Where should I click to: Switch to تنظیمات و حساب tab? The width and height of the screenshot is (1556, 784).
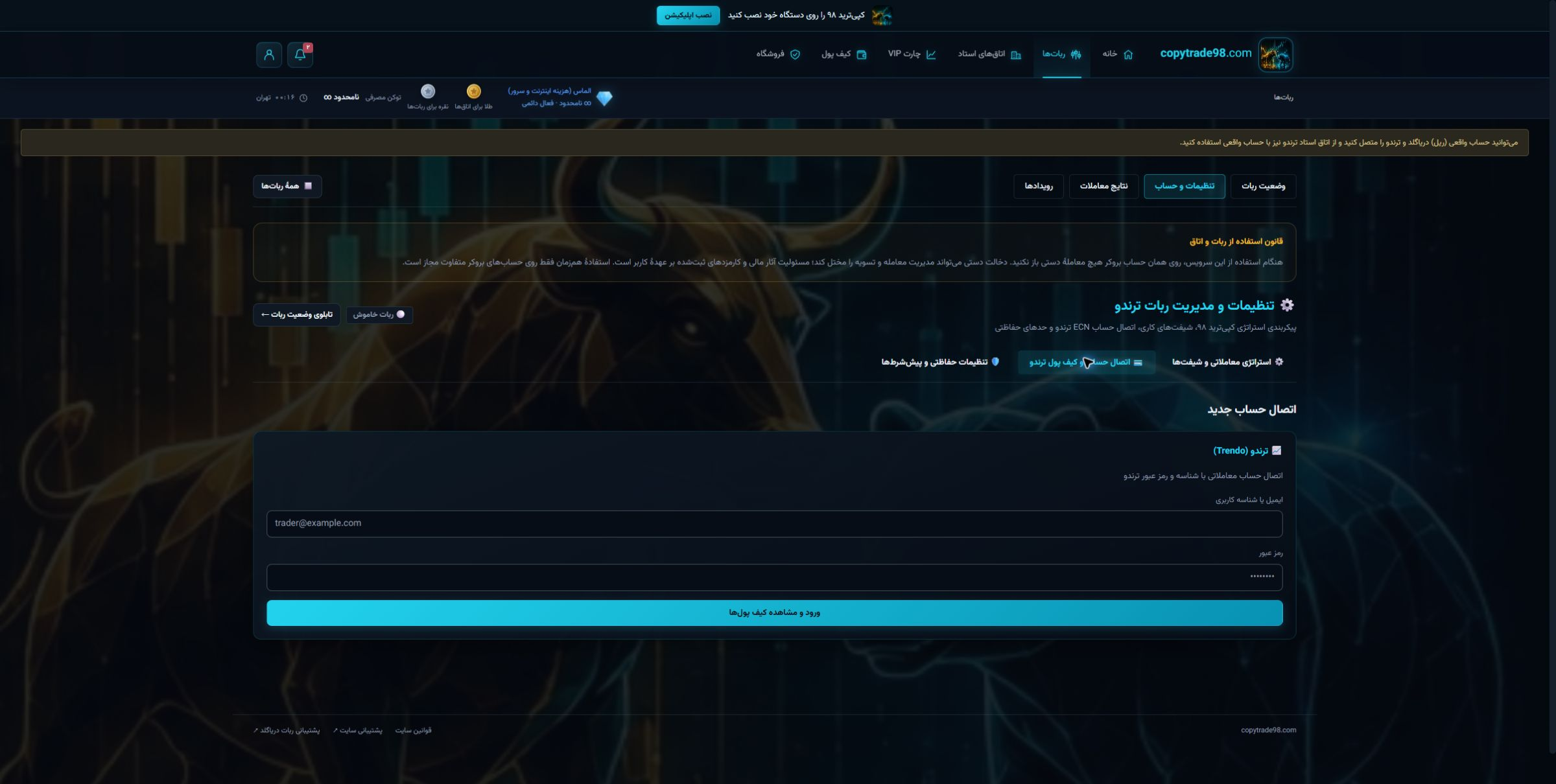(1185, 187)
